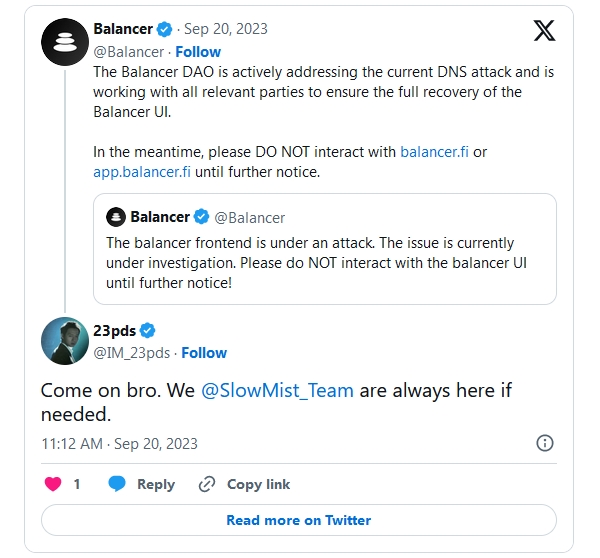Copy link to the tweet
The image size is (600, 558).
tap(244, 484)
